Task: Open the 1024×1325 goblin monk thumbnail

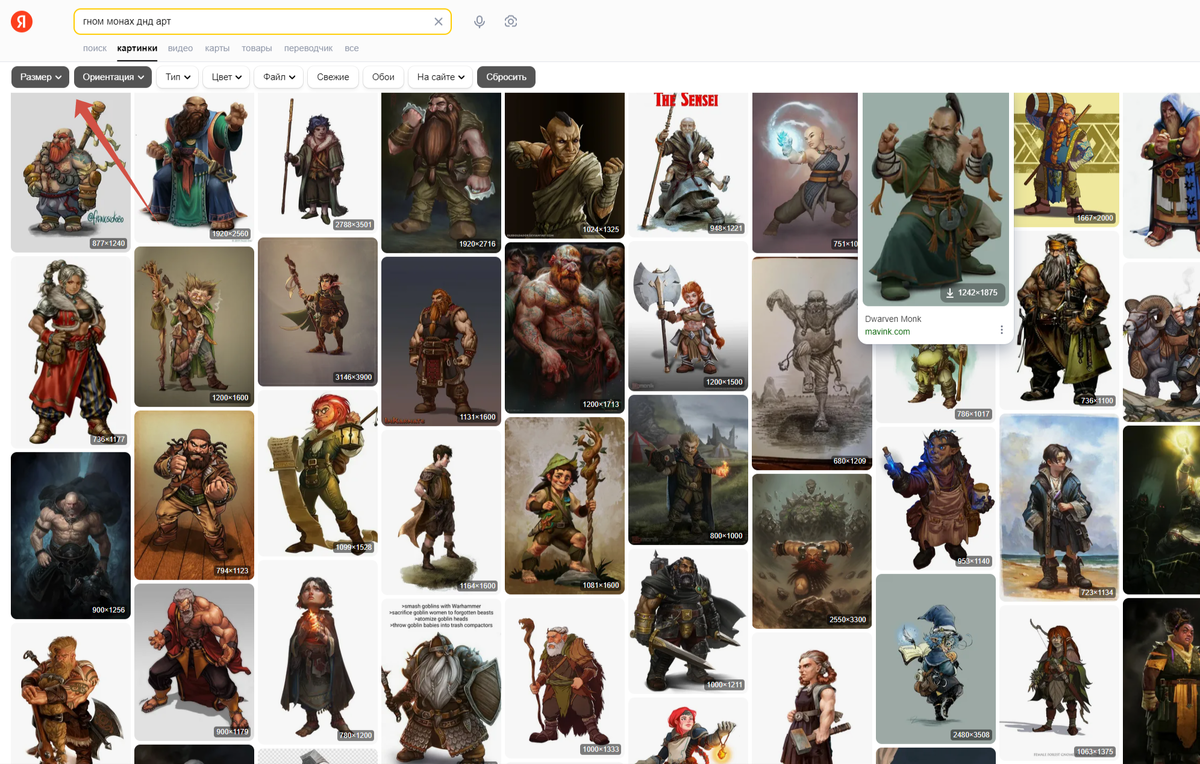Action: pos(565,165)
